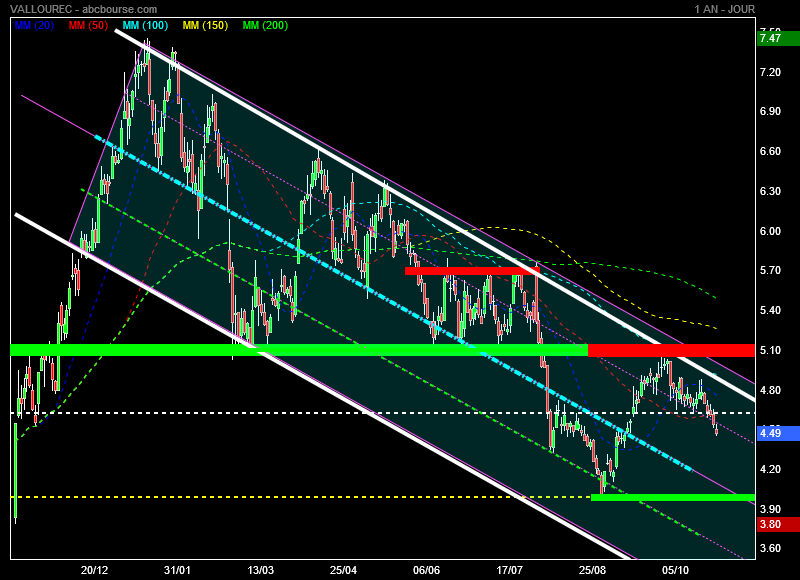Click the 3.60 price axis label
Viewport: 800px width, 580px height.
(770, 548)
